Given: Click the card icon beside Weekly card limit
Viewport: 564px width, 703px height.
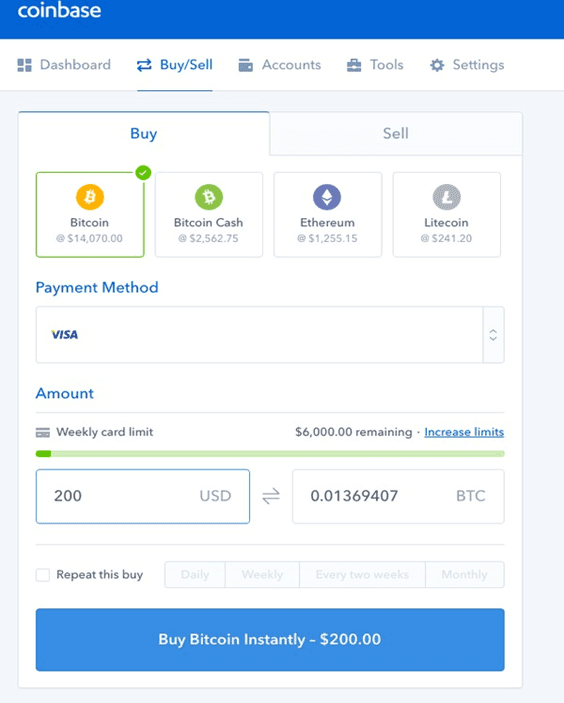Looking at the screenshot, I should click(x=43, y=433).
